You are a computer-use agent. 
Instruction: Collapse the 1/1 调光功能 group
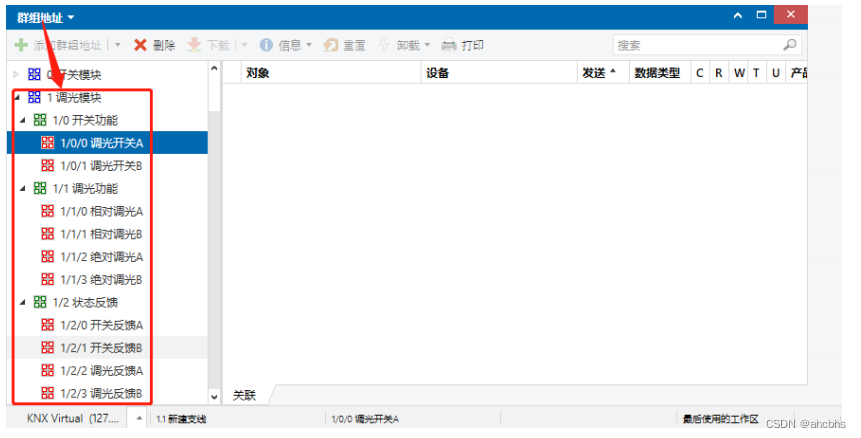[23, 189]
